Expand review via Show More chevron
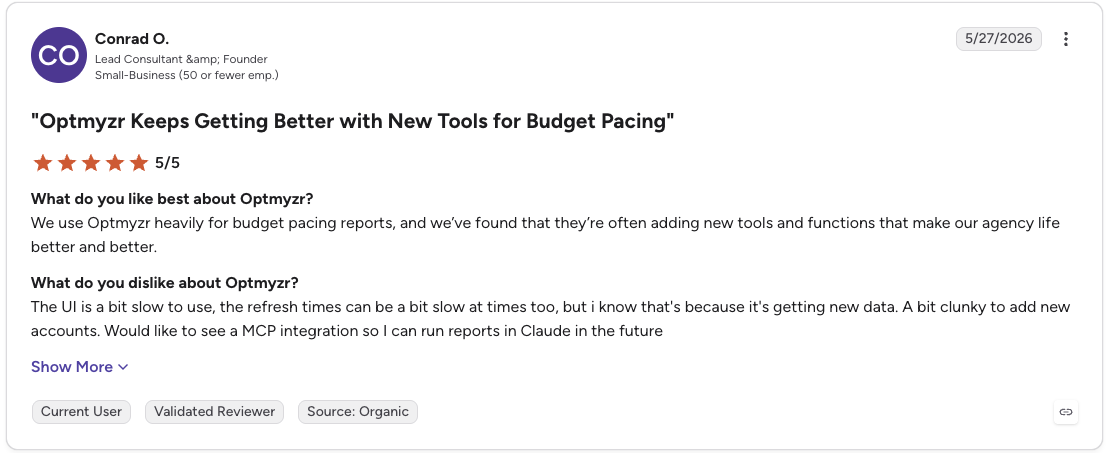 pyautogui.click(x=123, y=367)
